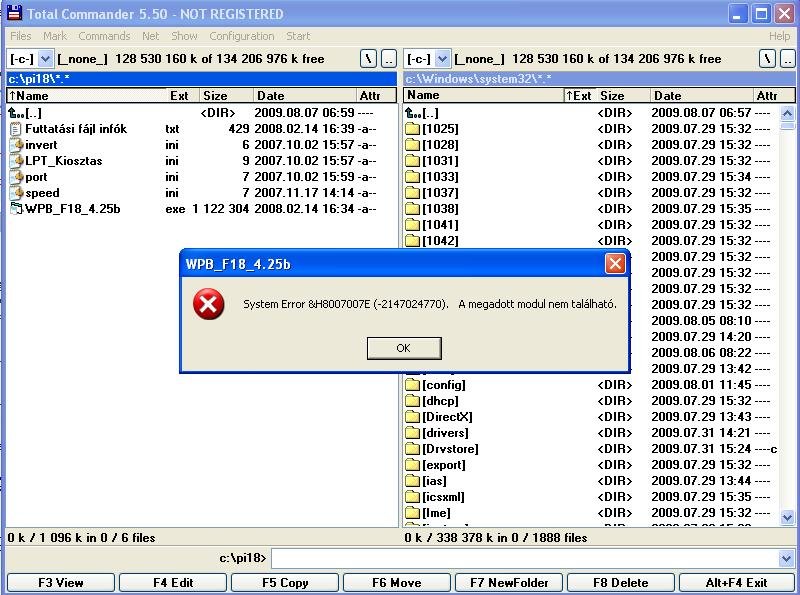Open the Help menu
The width and height of the screenshot is (800, 595).
pyautogui.click(x=779, y=36)
